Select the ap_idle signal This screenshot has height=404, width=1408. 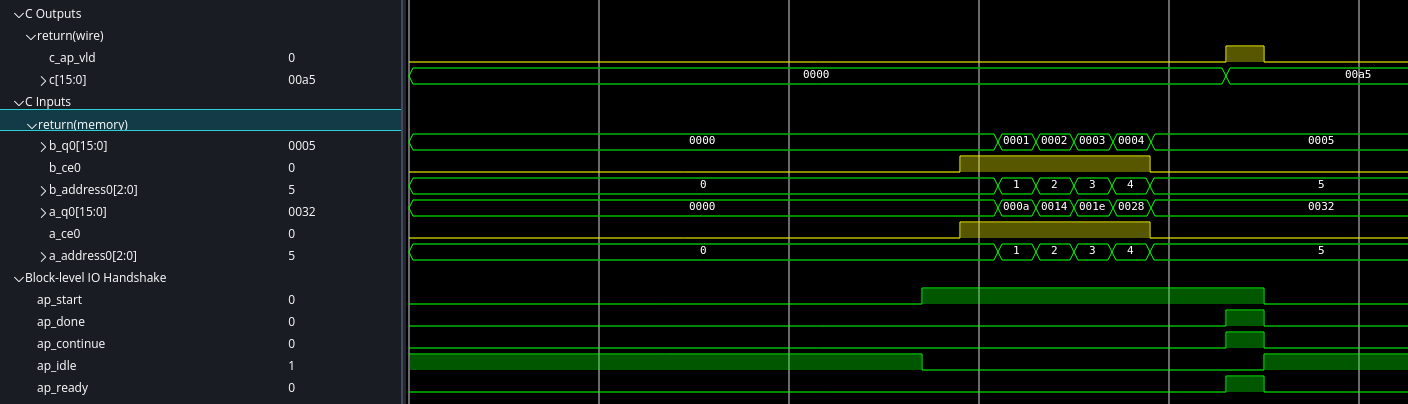(200, 366)
